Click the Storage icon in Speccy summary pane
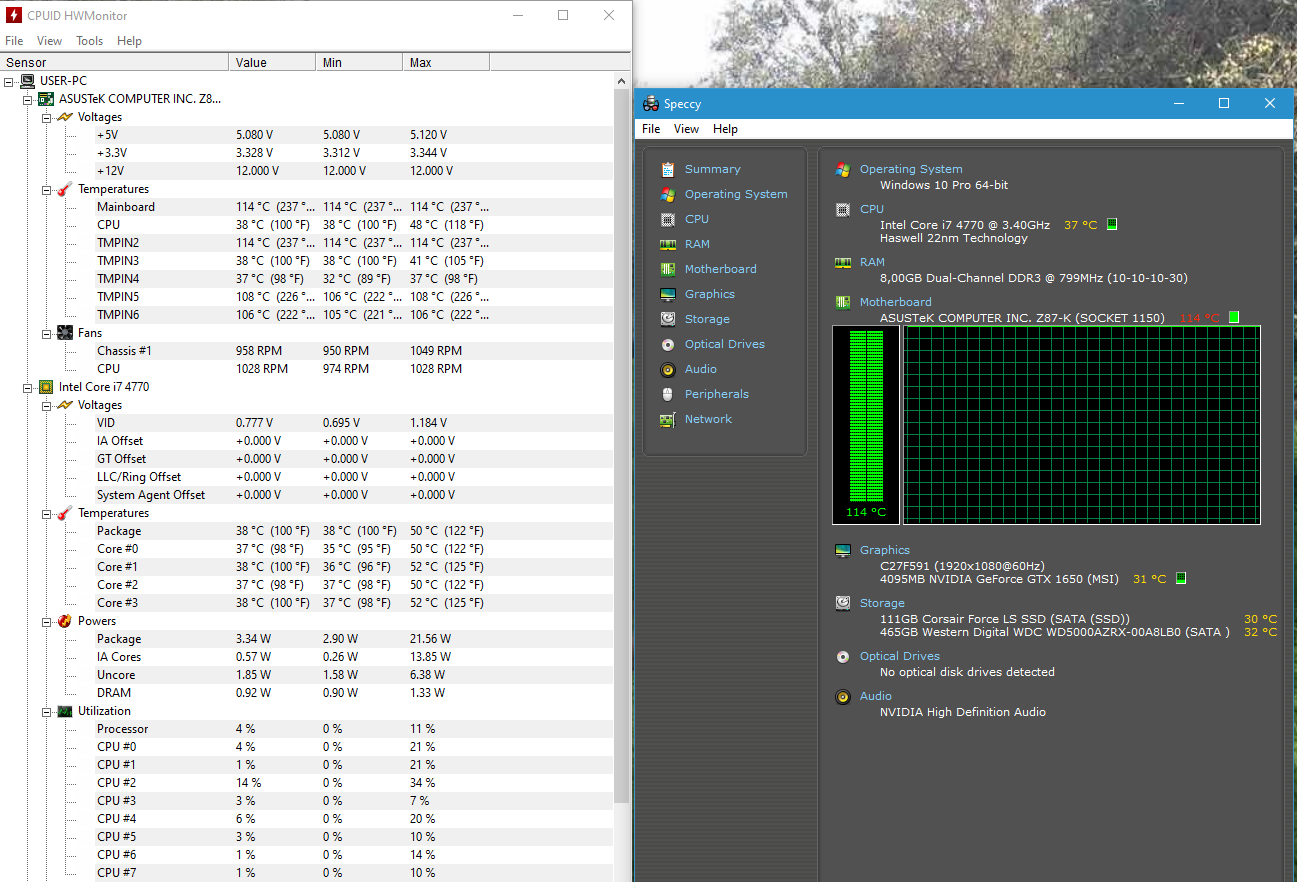1297x882 pixels. pyautogui.click(x=843, y=604)
